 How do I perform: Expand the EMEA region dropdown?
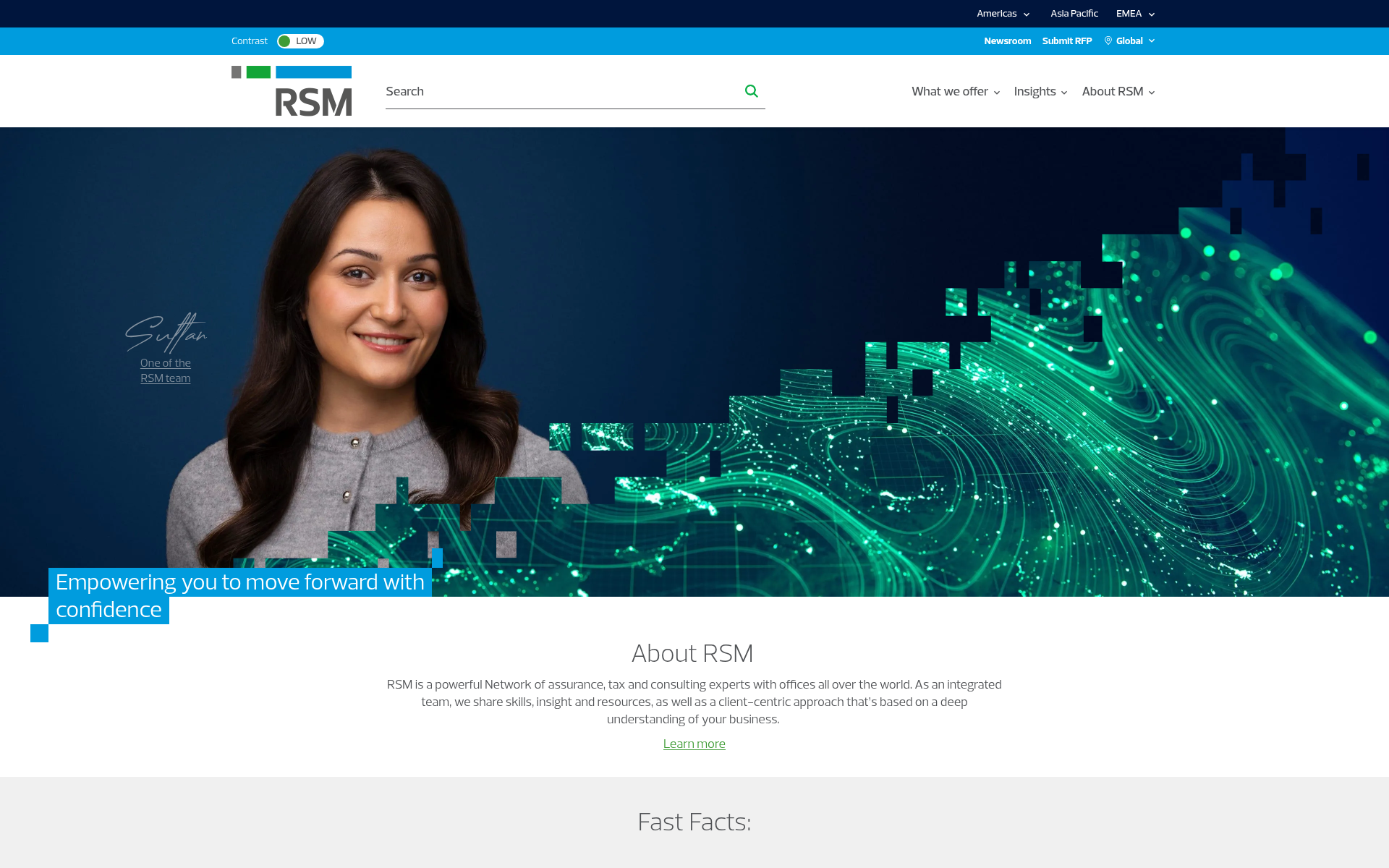pos(1135,14)
